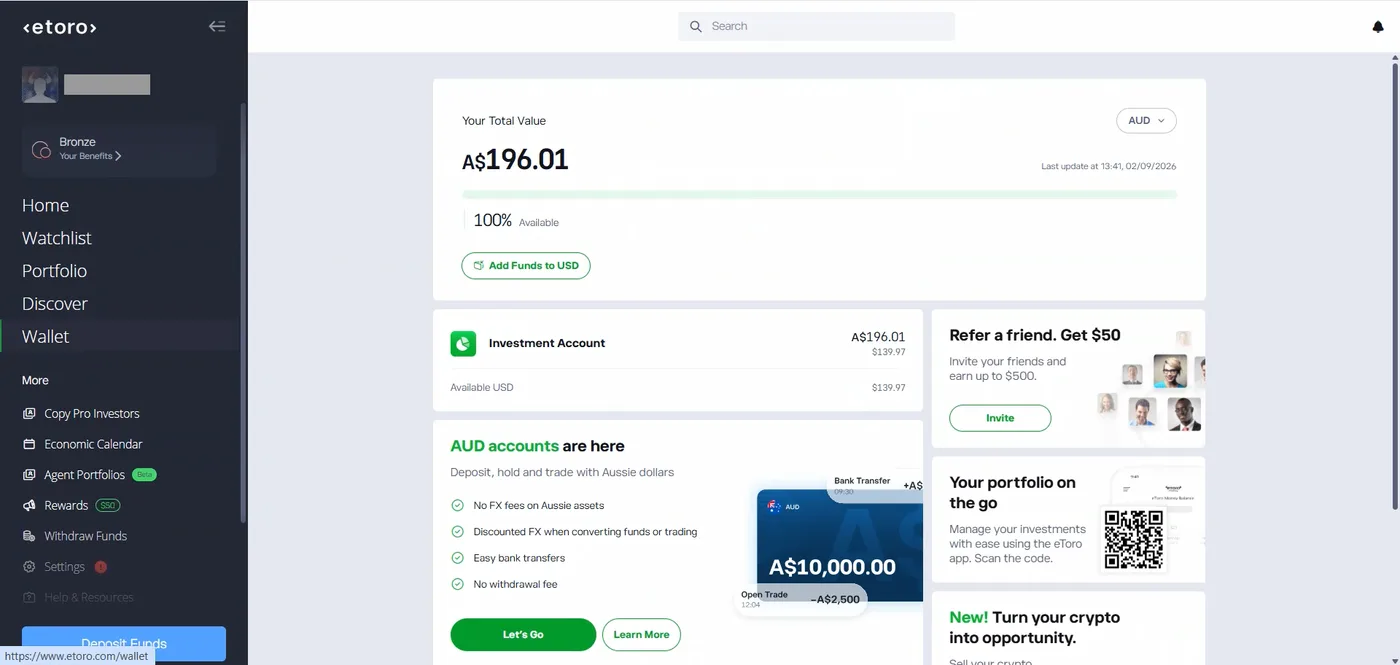The image size is (1400, 665).
Task: Click the 'Turn your crypto into opportunity' card
Action: tap(1068, 628)
